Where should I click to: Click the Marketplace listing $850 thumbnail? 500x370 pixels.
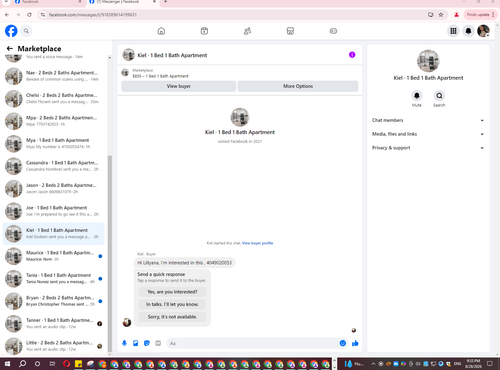(125, 73)
